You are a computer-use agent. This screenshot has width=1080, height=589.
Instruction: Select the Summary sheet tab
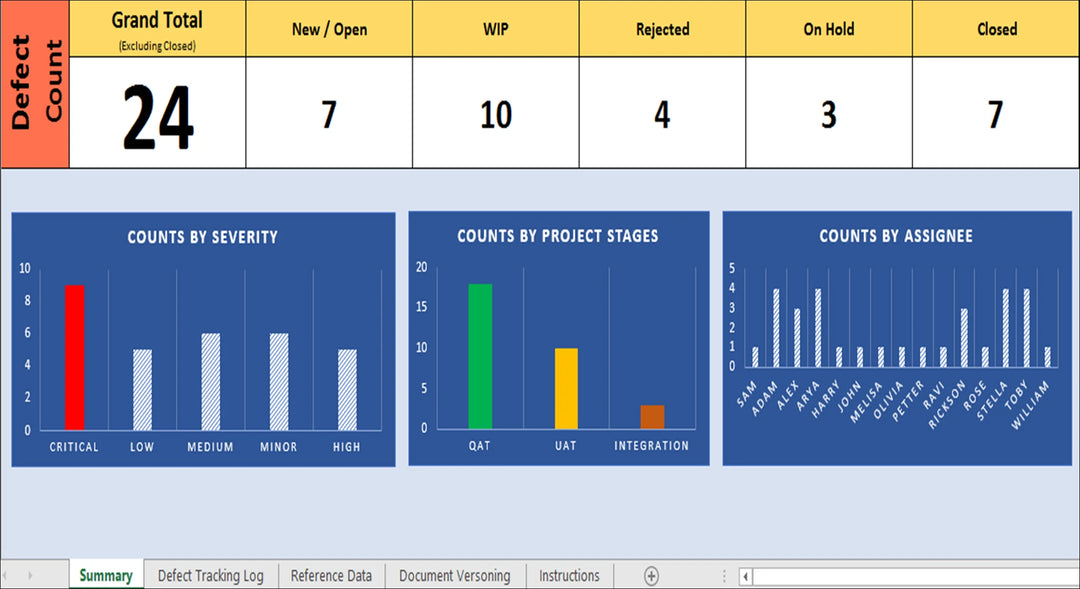106,576
